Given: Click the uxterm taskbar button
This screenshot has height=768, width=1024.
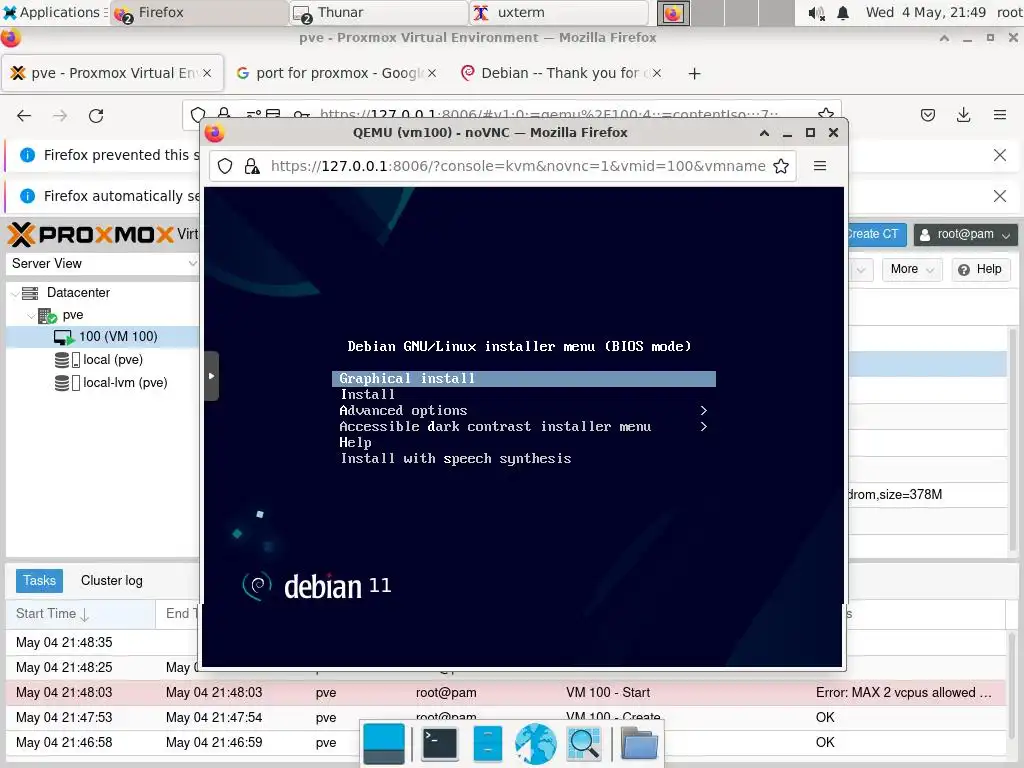Looking at the screenshot, I should click(x=559, y=12).
